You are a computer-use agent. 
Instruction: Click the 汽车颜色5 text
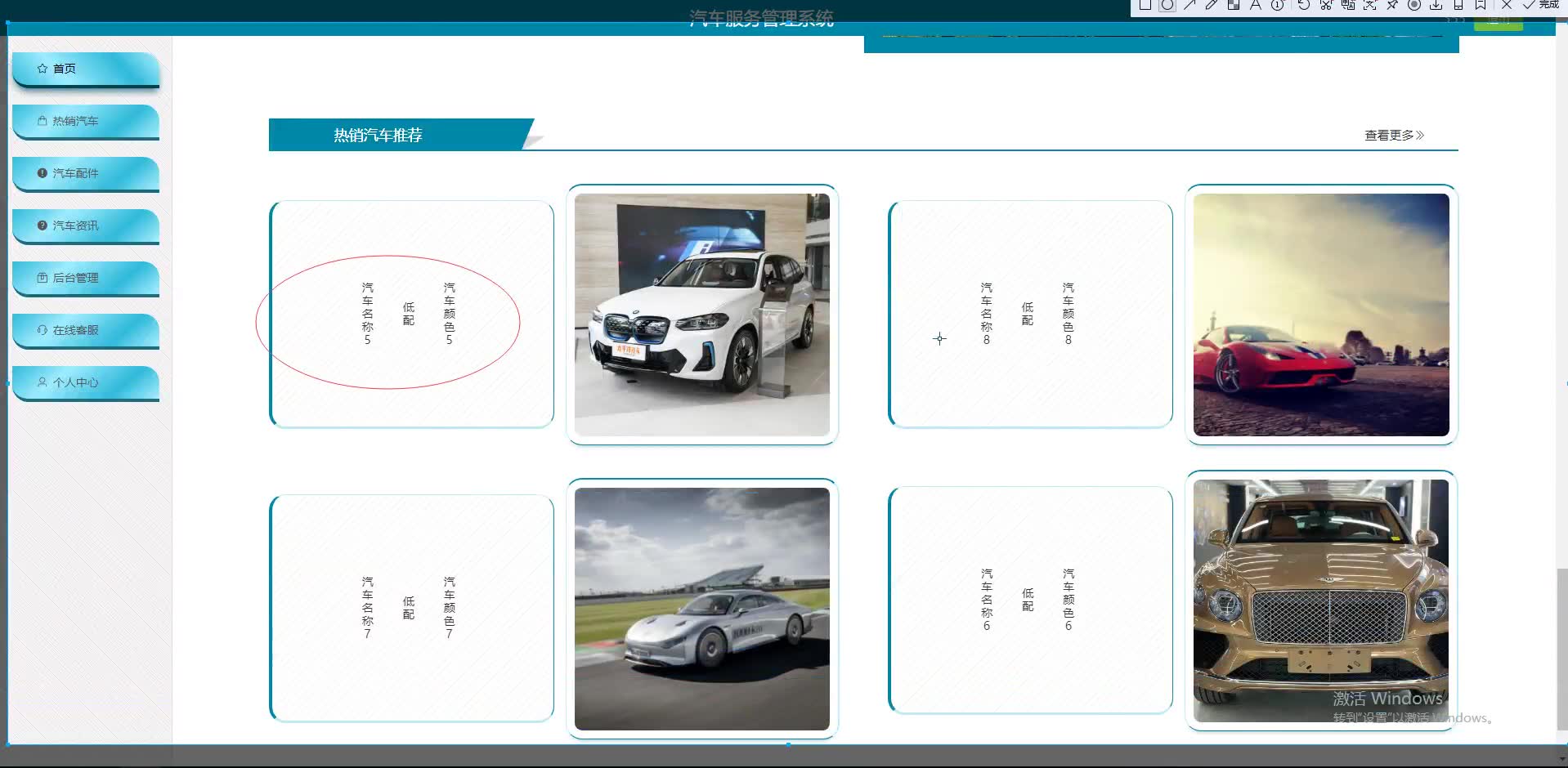(x=450, y=314)
